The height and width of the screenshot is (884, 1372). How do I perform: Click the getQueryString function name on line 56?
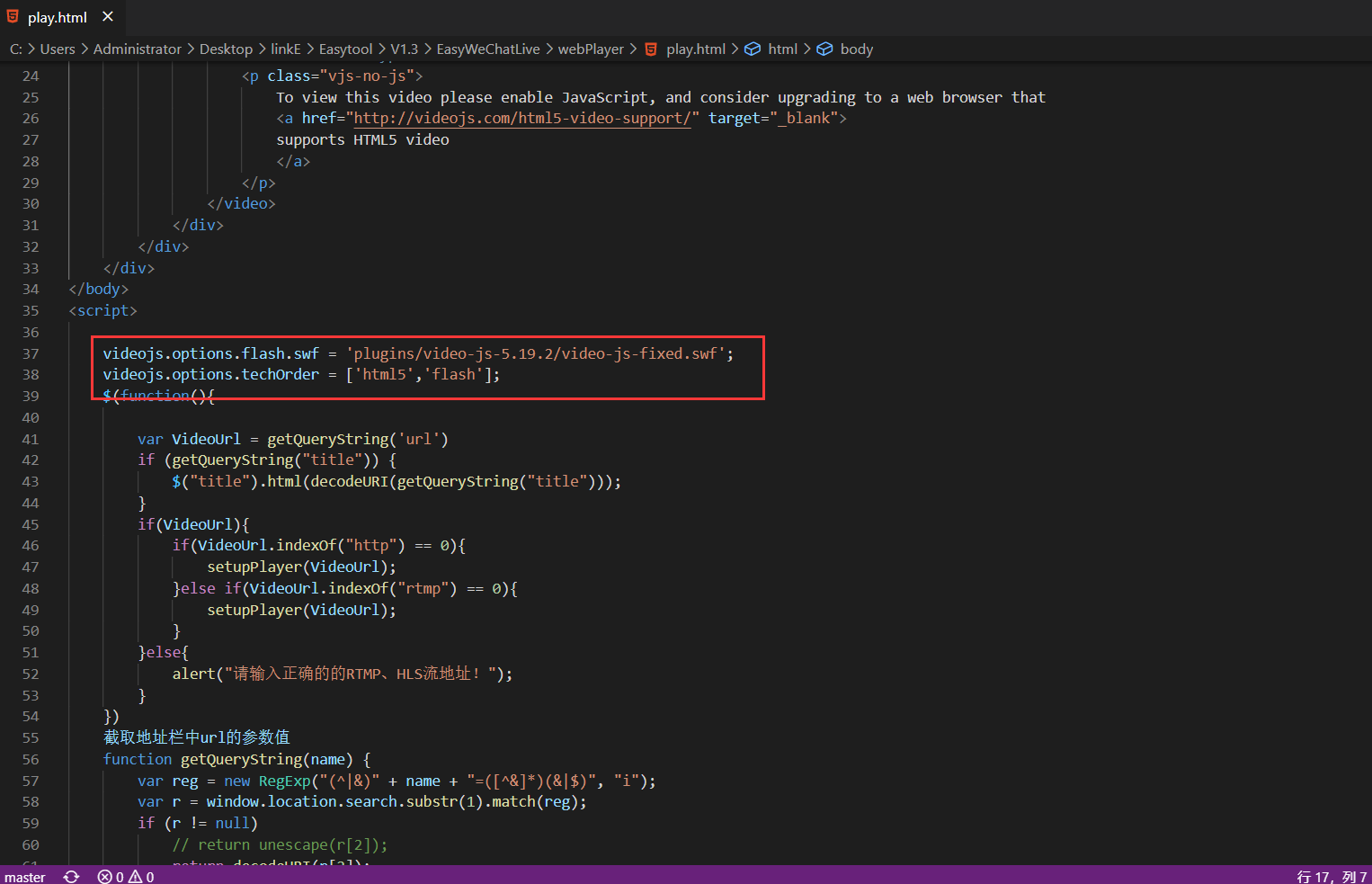pos(240,759)
